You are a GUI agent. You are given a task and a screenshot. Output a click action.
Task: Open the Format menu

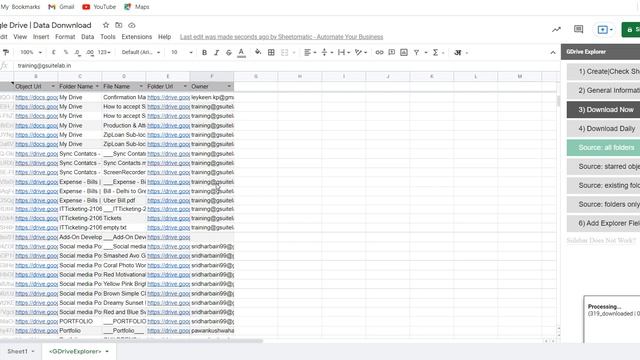pos(65,37)
